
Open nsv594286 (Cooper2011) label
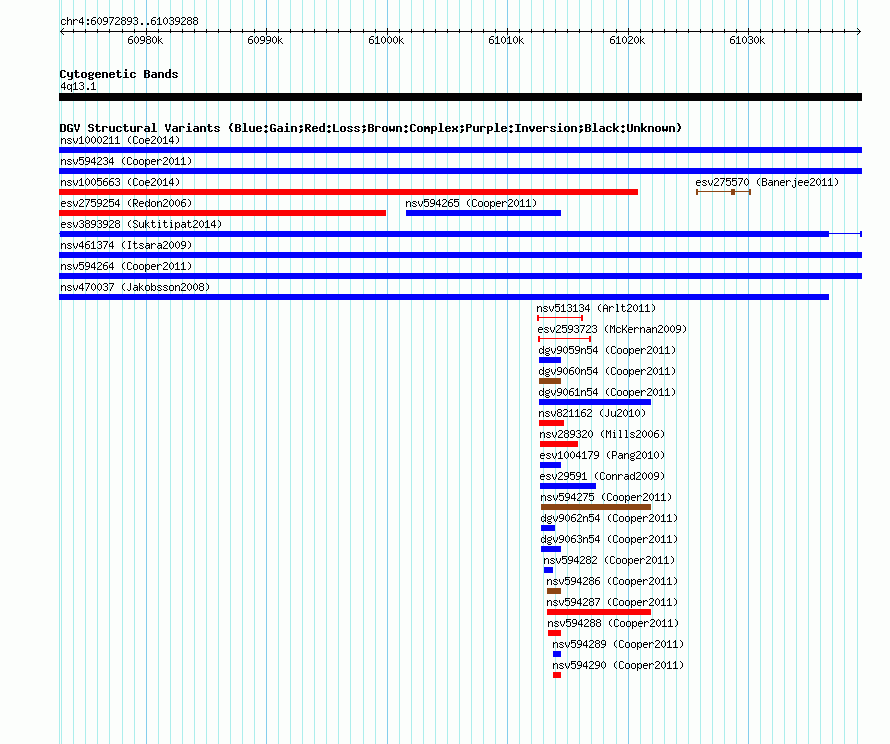(x=612, y=581)
